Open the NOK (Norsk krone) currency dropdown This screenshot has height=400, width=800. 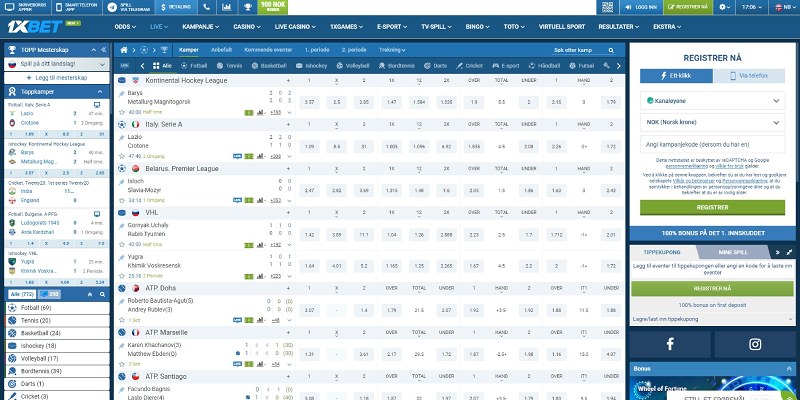(x=712, y=122)
